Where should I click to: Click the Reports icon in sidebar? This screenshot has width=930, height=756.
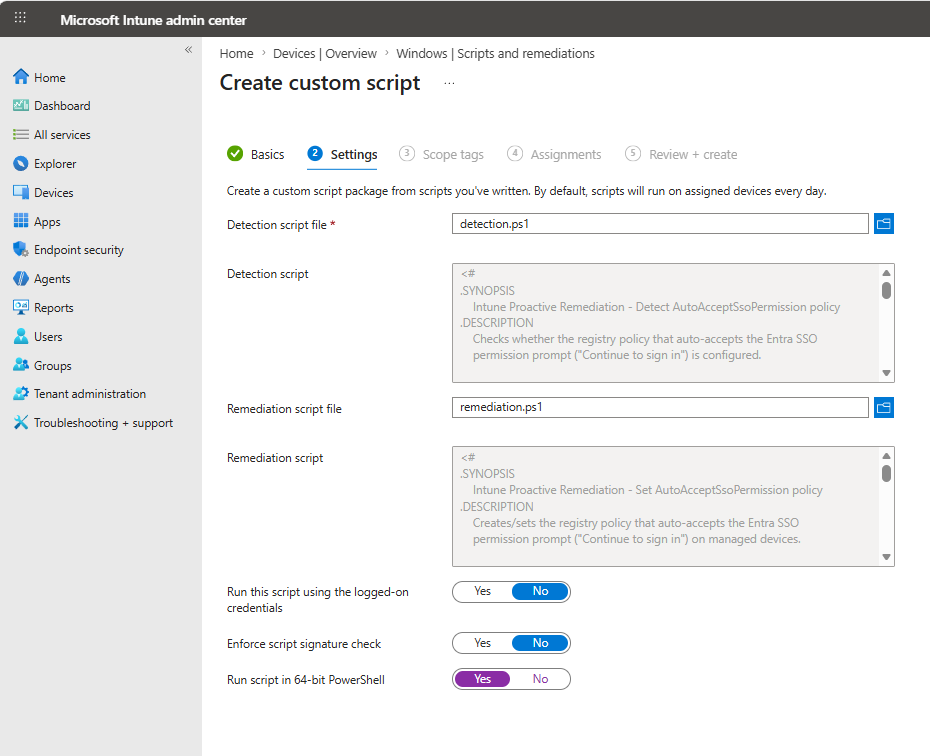click(21, 307)
